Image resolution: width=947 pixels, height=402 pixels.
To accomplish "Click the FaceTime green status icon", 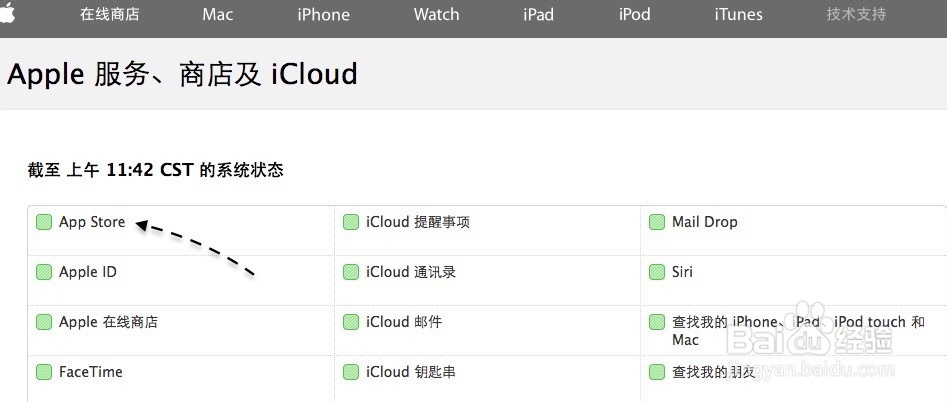I will coord(43,372).
